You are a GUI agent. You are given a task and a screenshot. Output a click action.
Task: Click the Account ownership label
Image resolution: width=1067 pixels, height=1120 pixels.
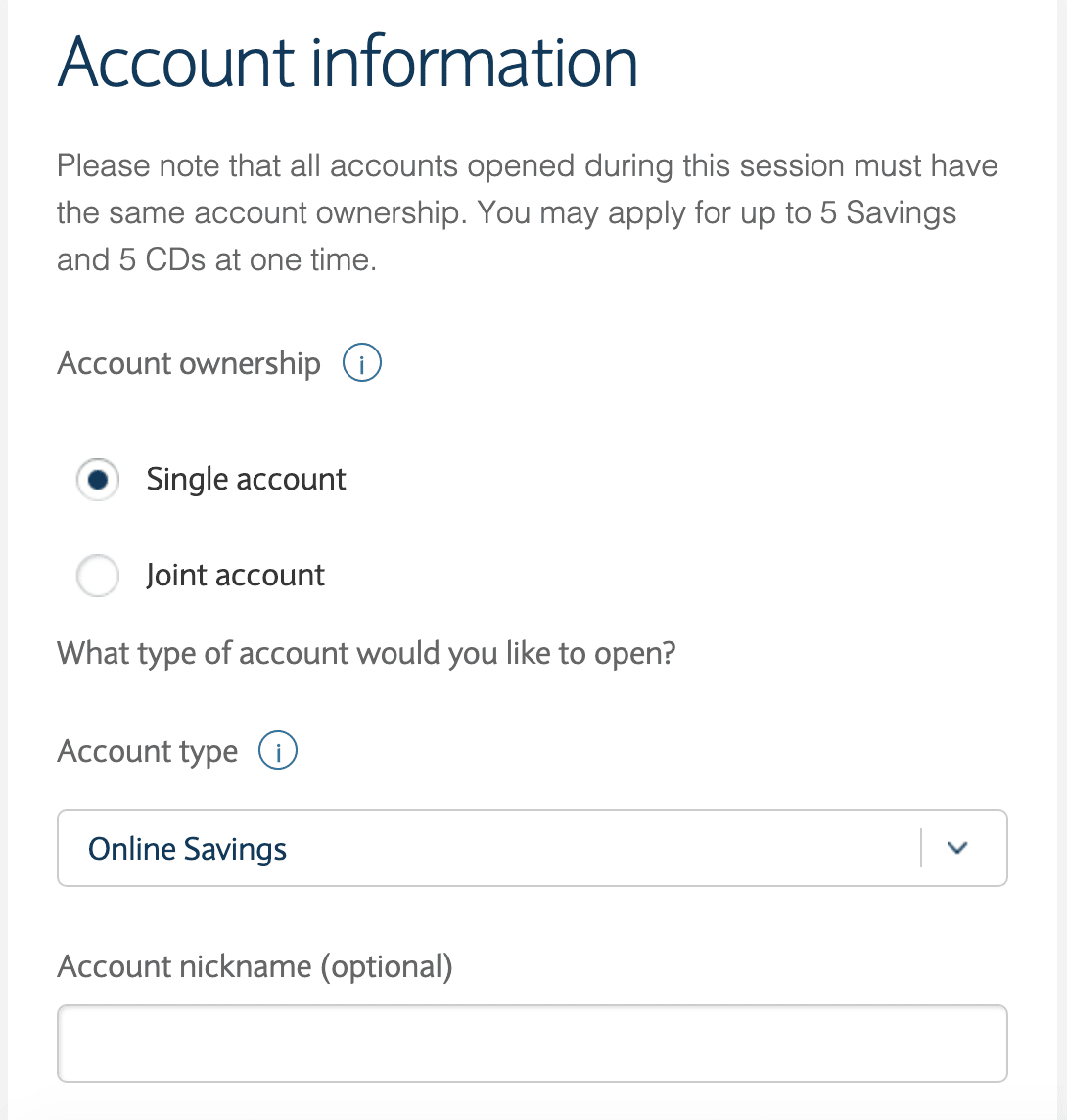point(189,363)
